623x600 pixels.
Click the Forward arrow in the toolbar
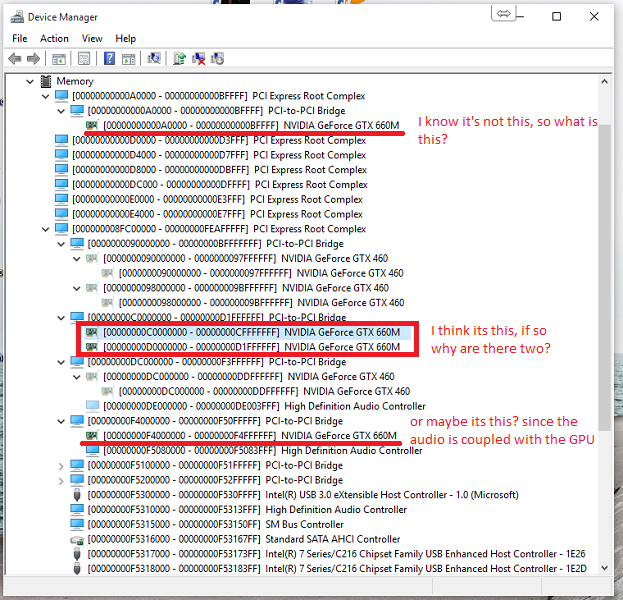(33, 59)
